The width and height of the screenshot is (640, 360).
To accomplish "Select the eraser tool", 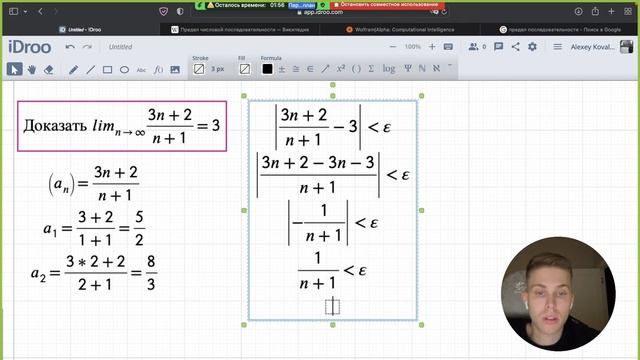I will 49,70.
